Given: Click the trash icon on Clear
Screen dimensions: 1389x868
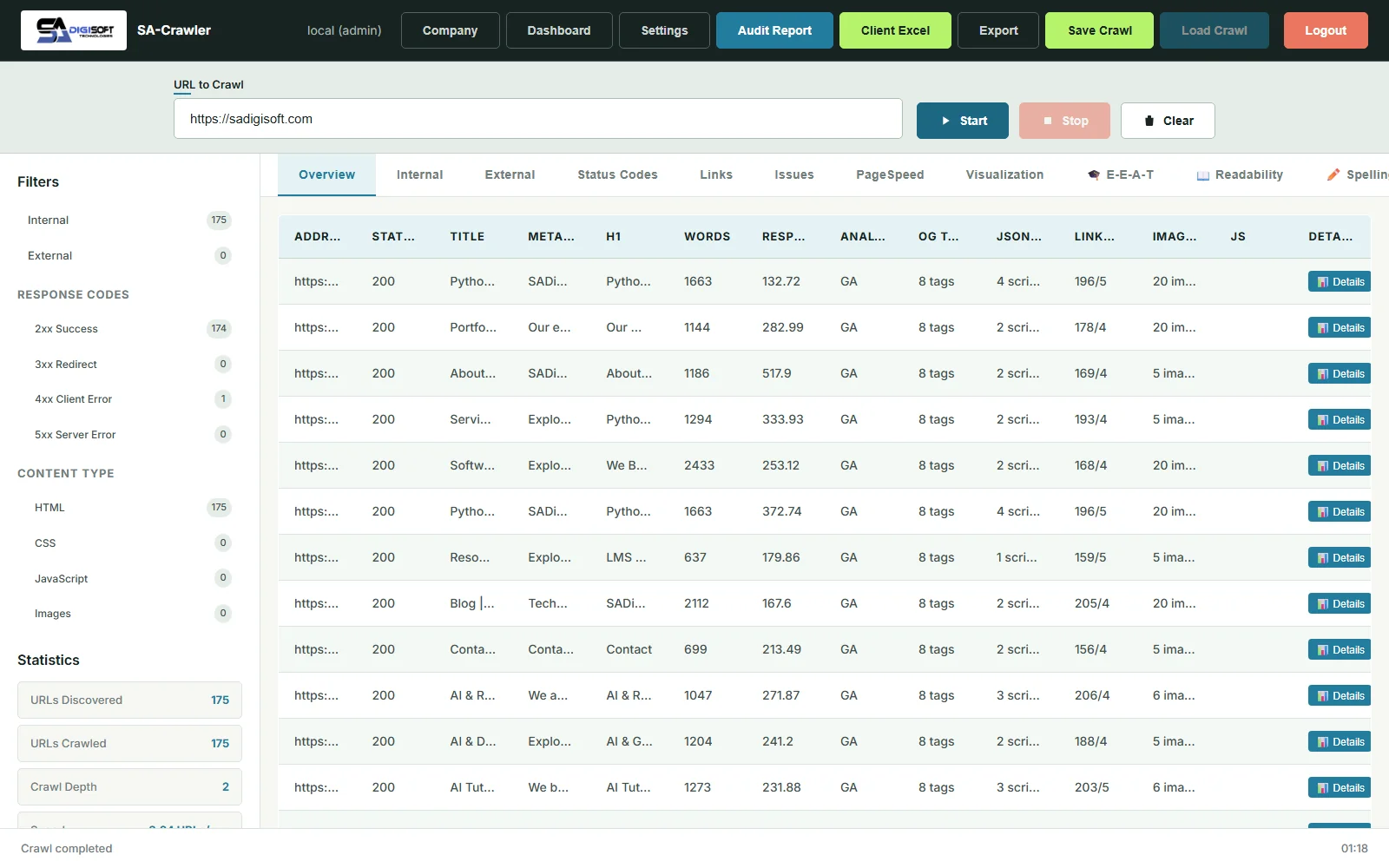Looking at the screenshot, I should pyautogui.click(x=1149, y=121).
